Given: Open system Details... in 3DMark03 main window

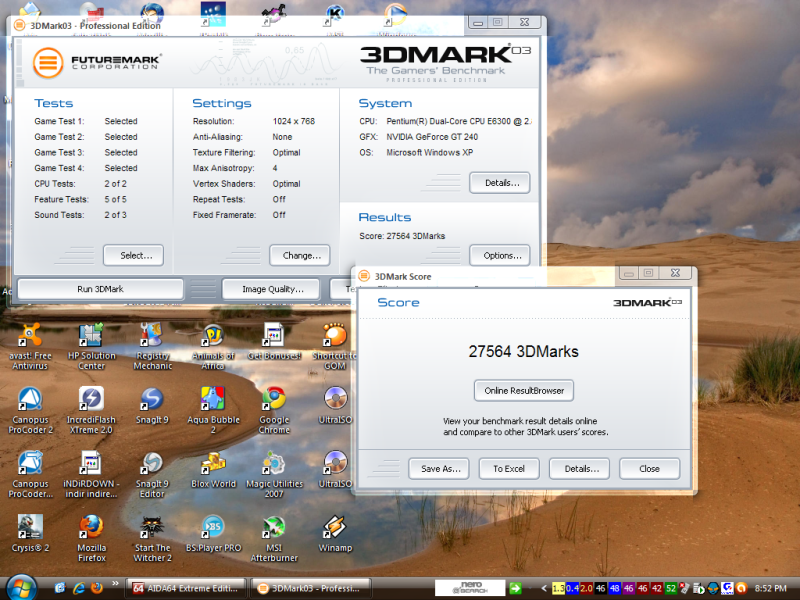Looking at the screenshot, I should click(x=499, y=183).
